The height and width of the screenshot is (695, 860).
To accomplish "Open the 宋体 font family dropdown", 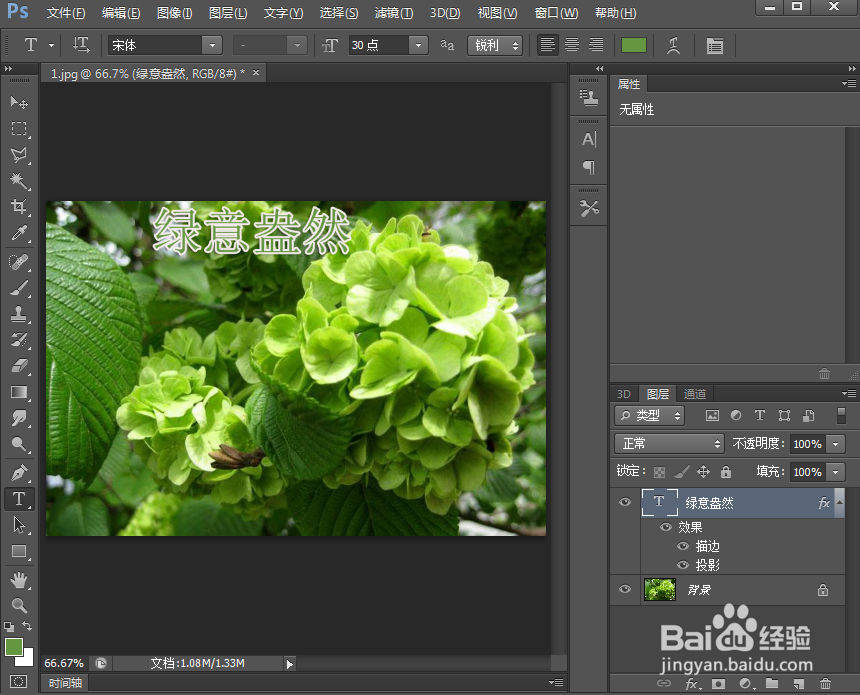I will point(212,46).
